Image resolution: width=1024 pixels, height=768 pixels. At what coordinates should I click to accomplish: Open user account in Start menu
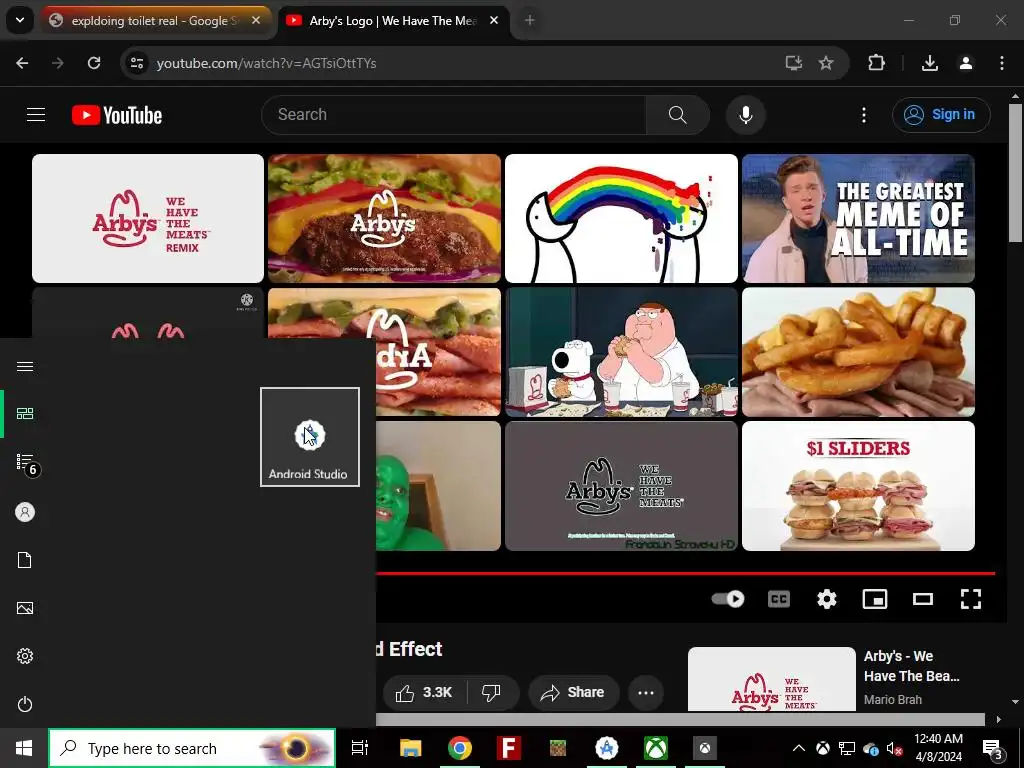click(x=25, y=512)
